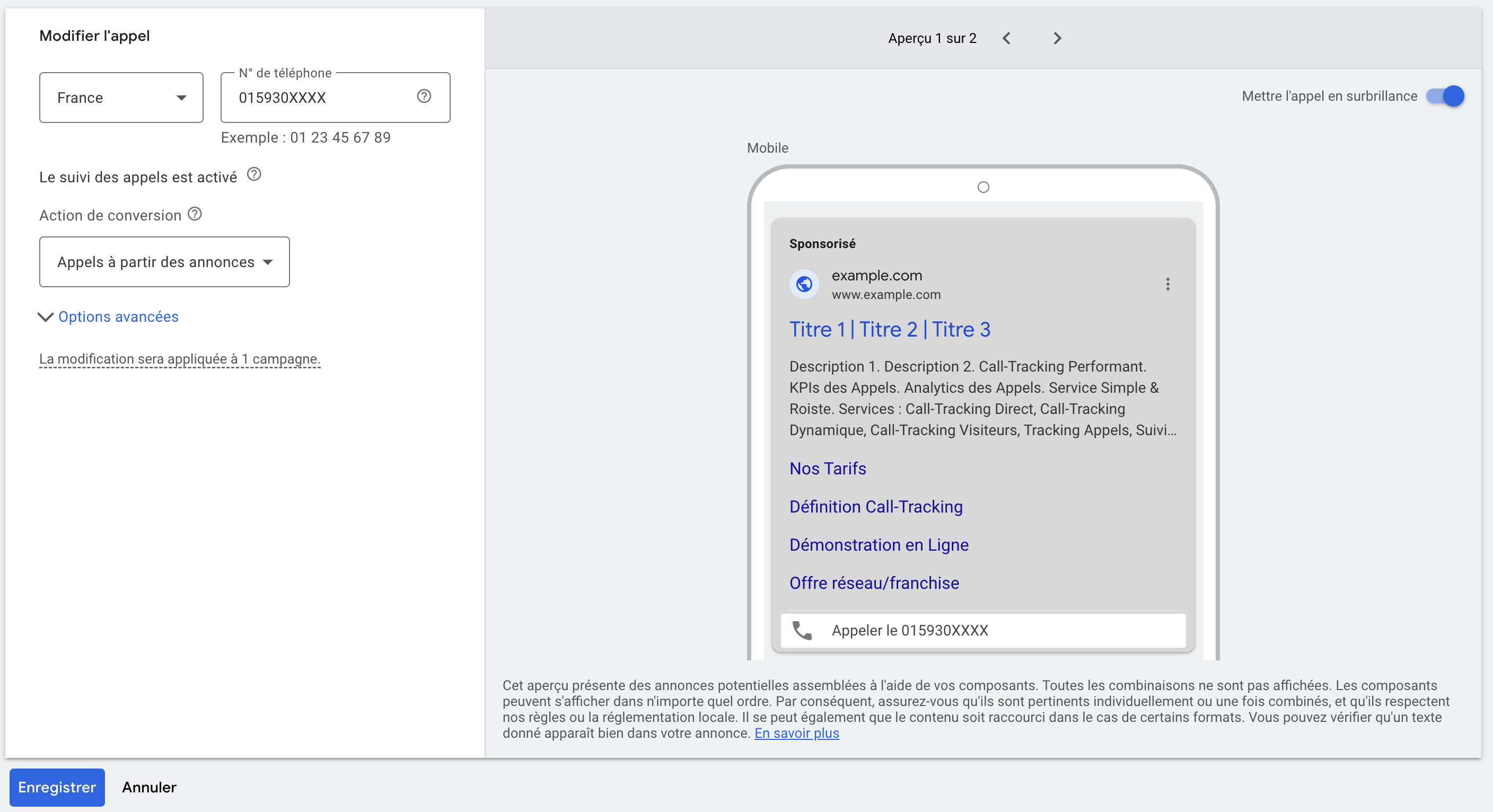Click Sponsorisé label in ad preview
1493x812 pixels.
[822, 243]
